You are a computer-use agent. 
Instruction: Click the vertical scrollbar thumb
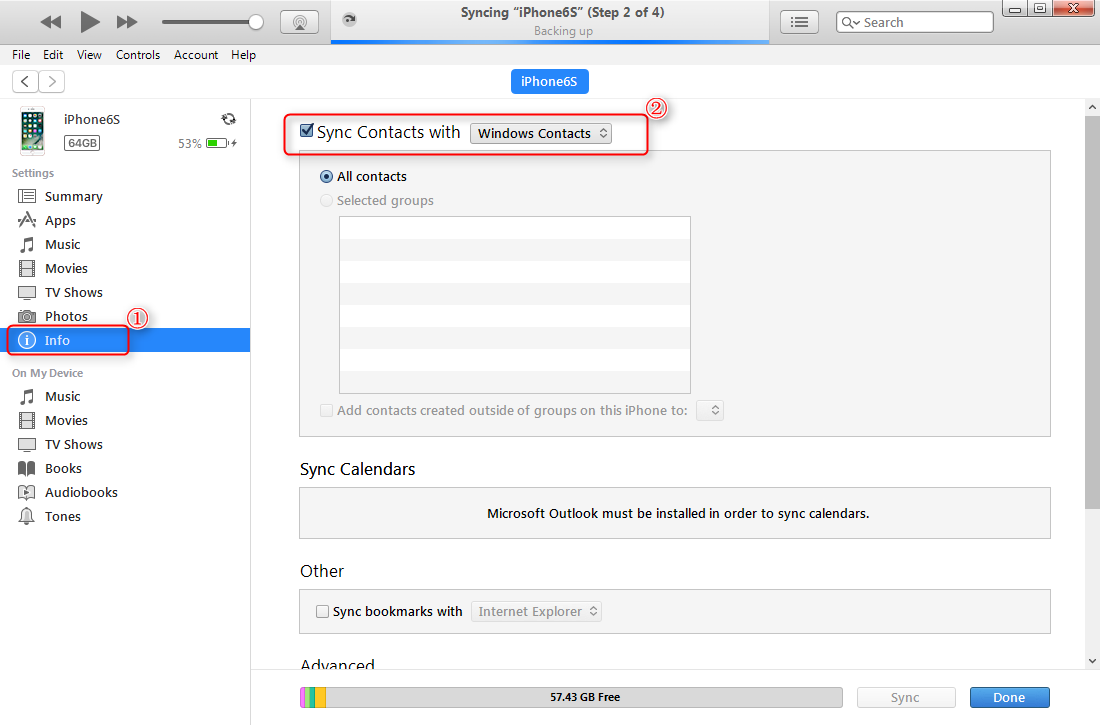1092,312
